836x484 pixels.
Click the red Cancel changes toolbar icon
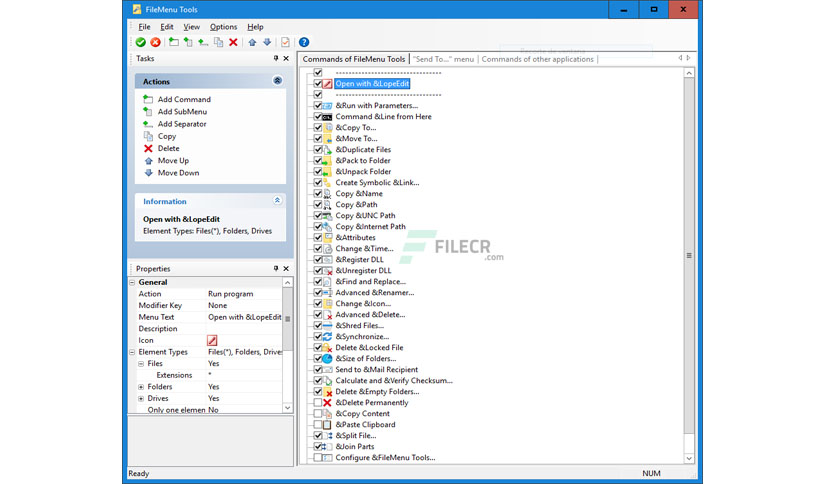pyautogui.click(x=155, y=42)
